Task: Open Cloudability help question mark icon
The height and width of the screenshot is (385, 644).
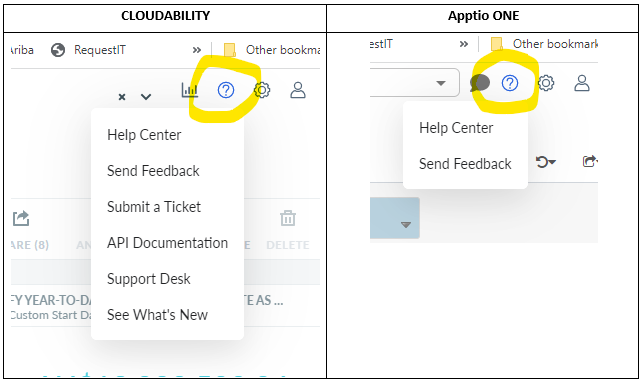Action: point(226,90)
